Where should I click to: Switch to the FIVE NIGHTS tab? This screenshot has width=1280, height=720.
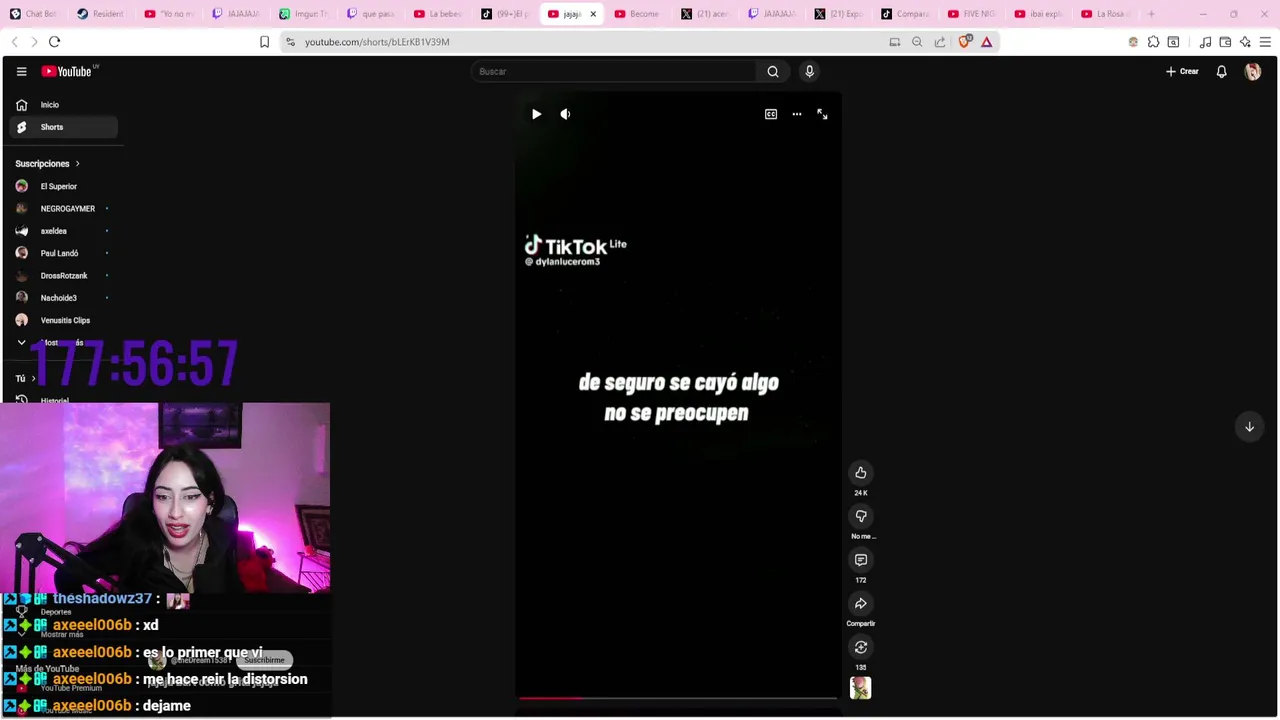point(973,14)
